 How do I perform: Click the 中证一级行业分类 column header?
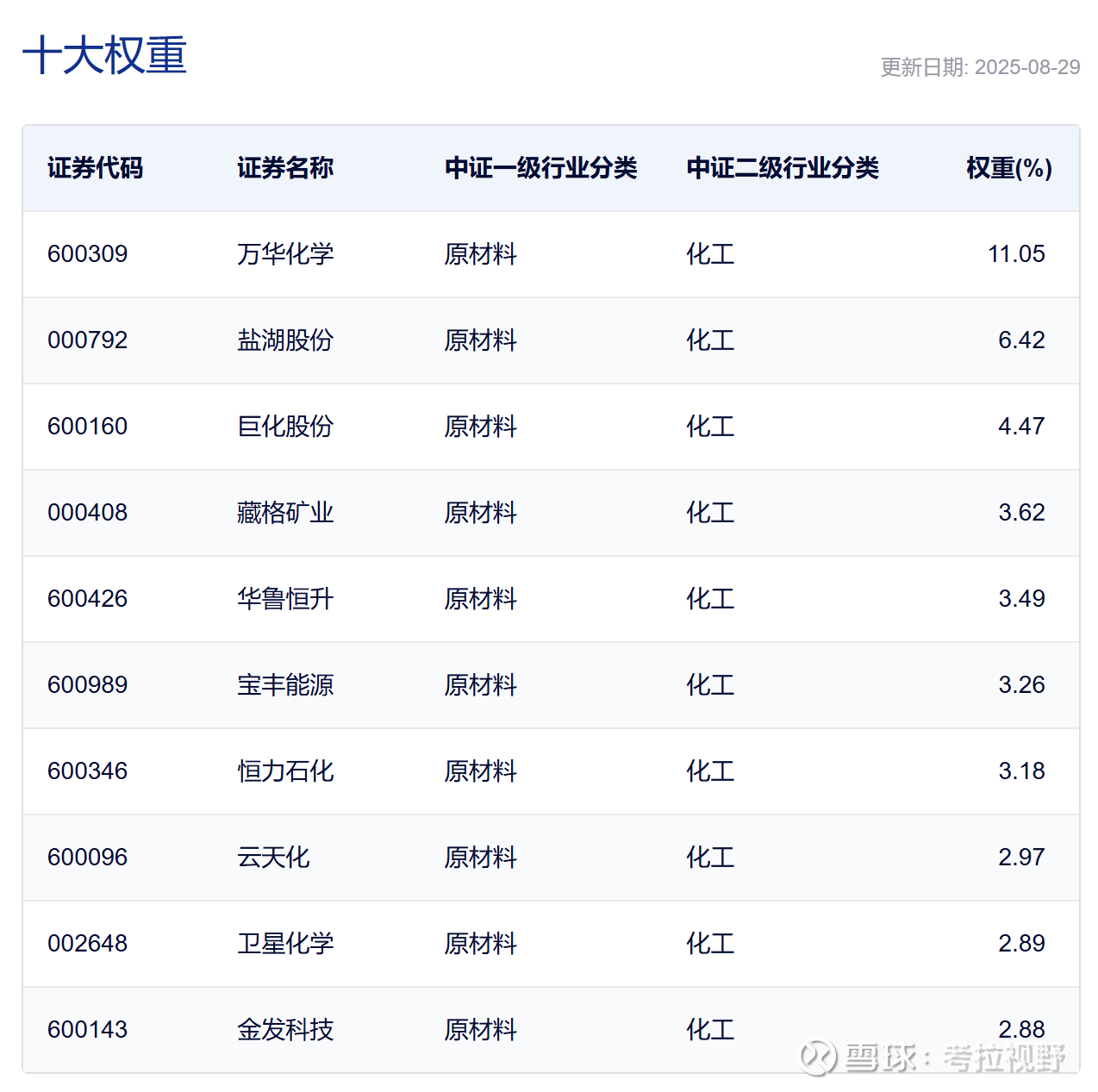541,169
